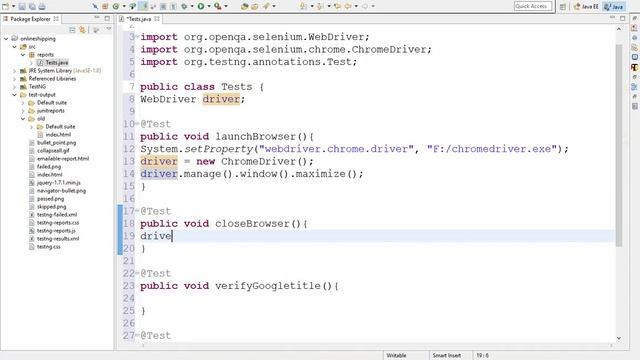Switch to the Java perspective

pyautogui.click(x=614, y=7)
